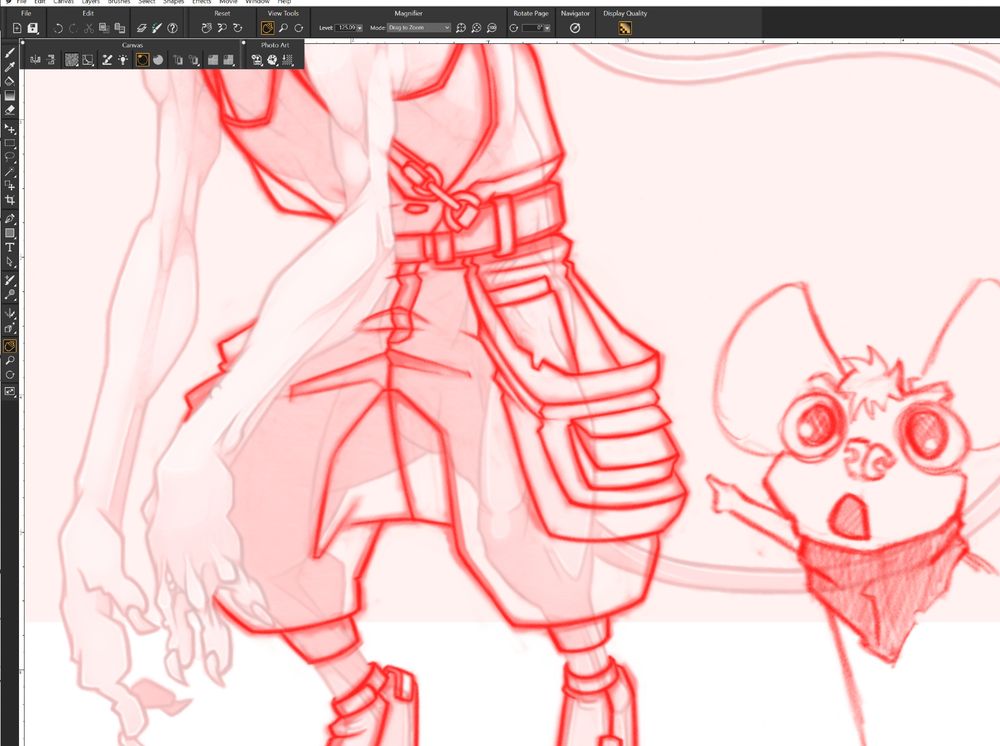
Task: Open help question mark icon
Action: tap(172, 28)
